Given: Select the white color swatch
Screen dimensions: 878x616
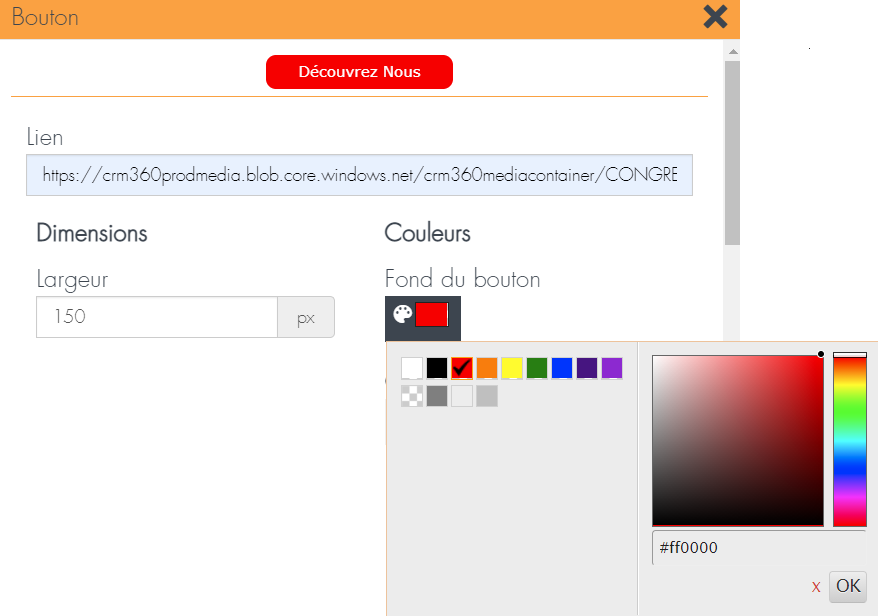Looking at the screenshot, I should [412, 368].
